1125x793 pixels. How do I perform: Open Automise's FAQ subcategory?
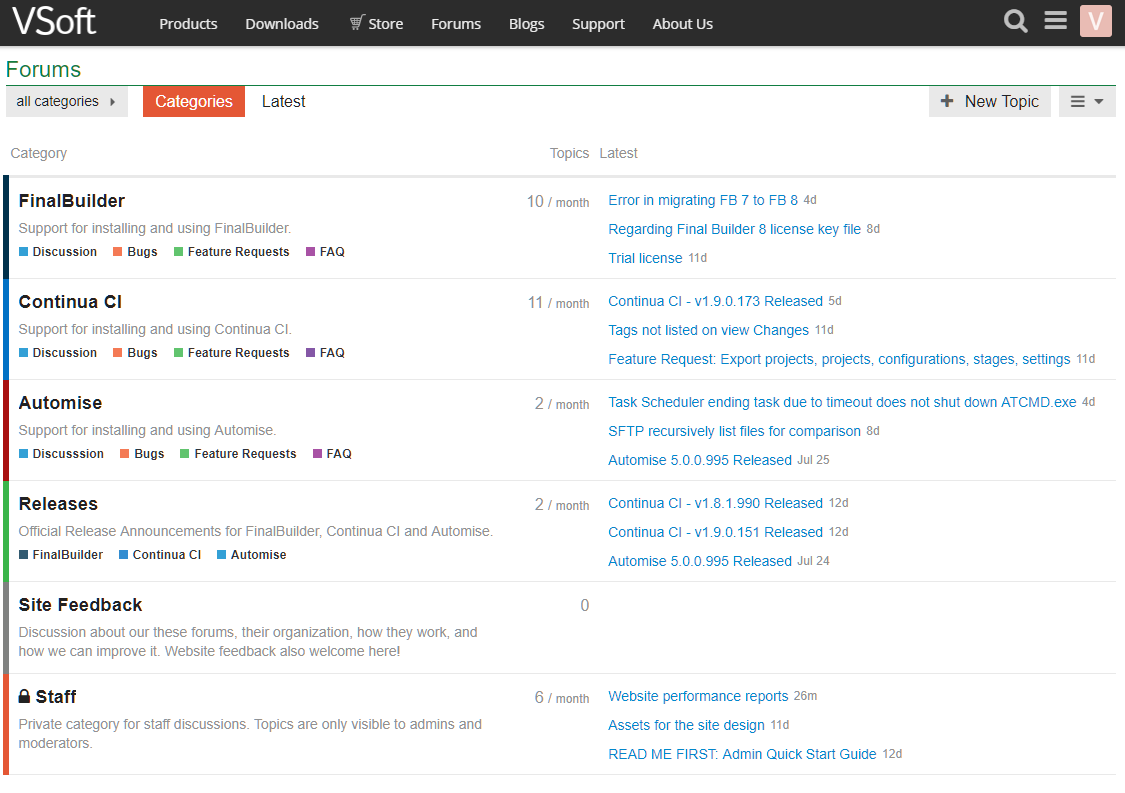click(332, 454)
